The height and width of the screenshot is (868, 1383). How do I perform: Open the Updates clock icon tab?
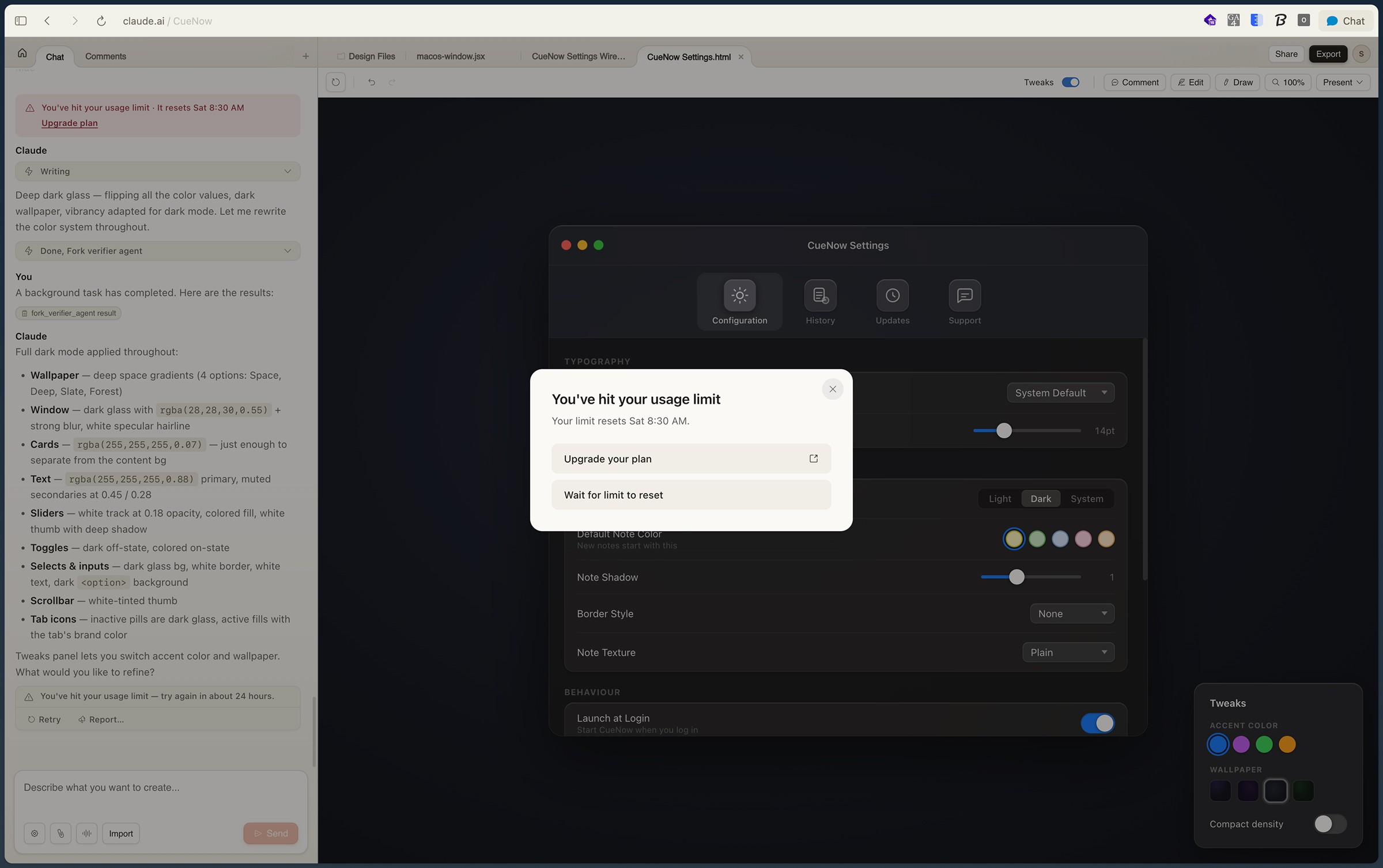pyautogui.click(x=892, y=302)
